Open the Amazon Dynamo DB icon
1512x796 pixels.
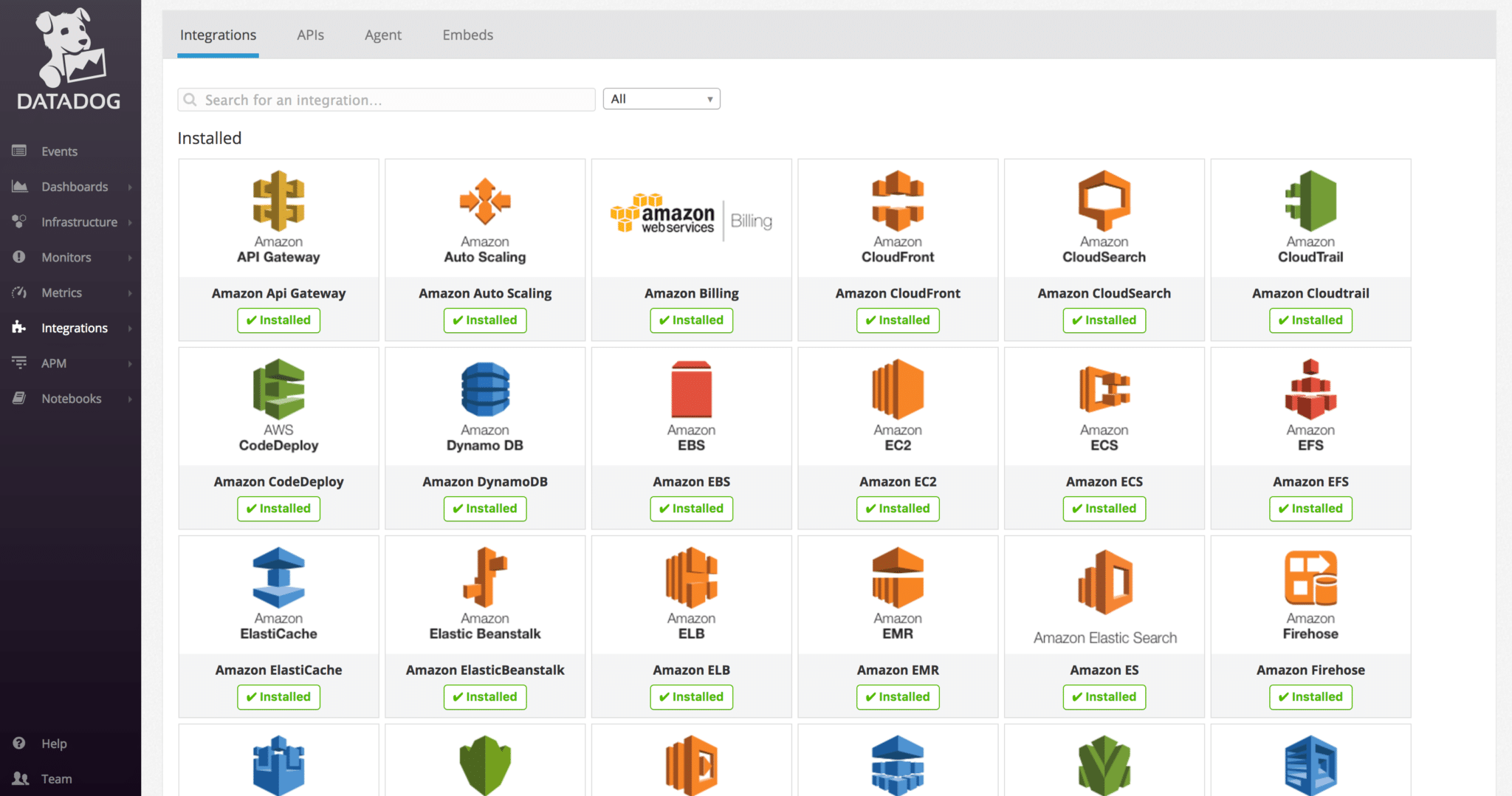point(485,390)
